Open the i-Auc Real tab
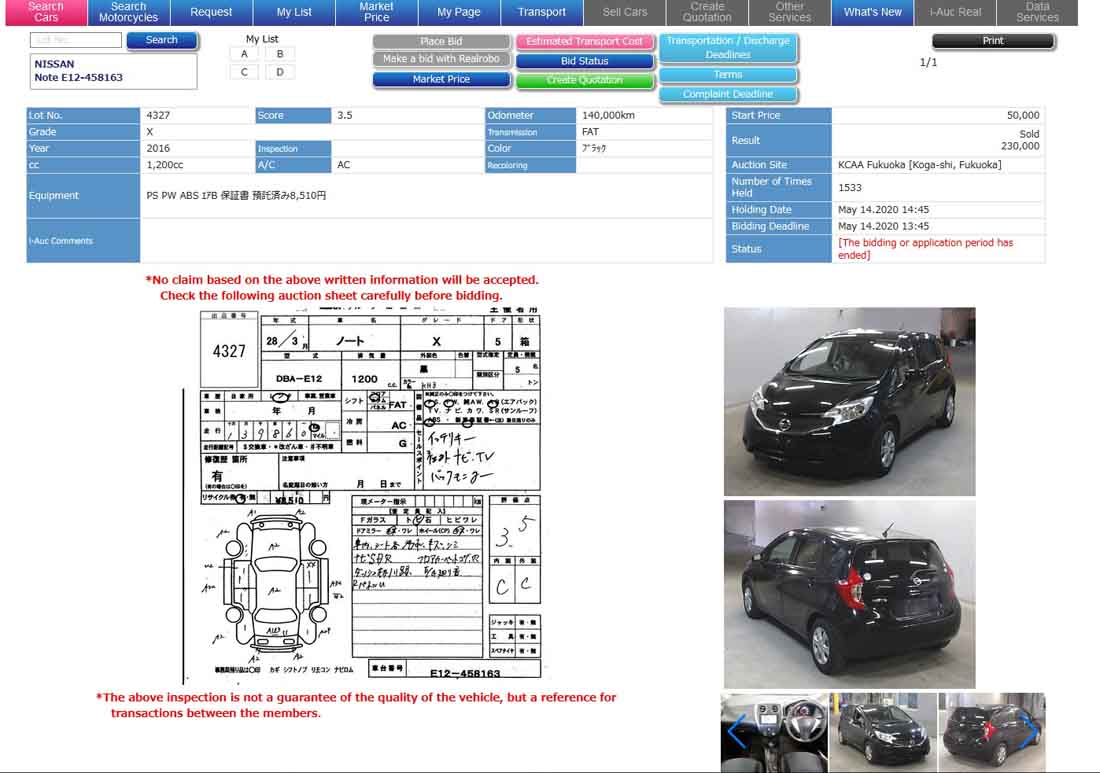 point(955,12)
